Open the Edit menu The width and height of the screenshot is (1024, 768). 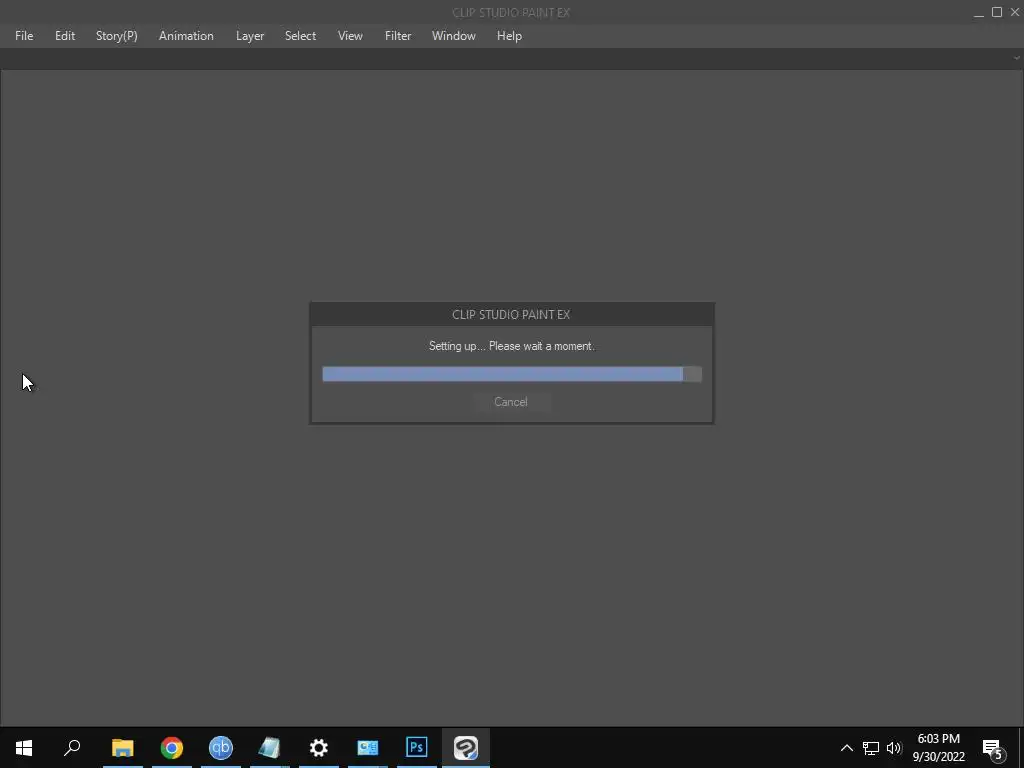coord(65,36)
